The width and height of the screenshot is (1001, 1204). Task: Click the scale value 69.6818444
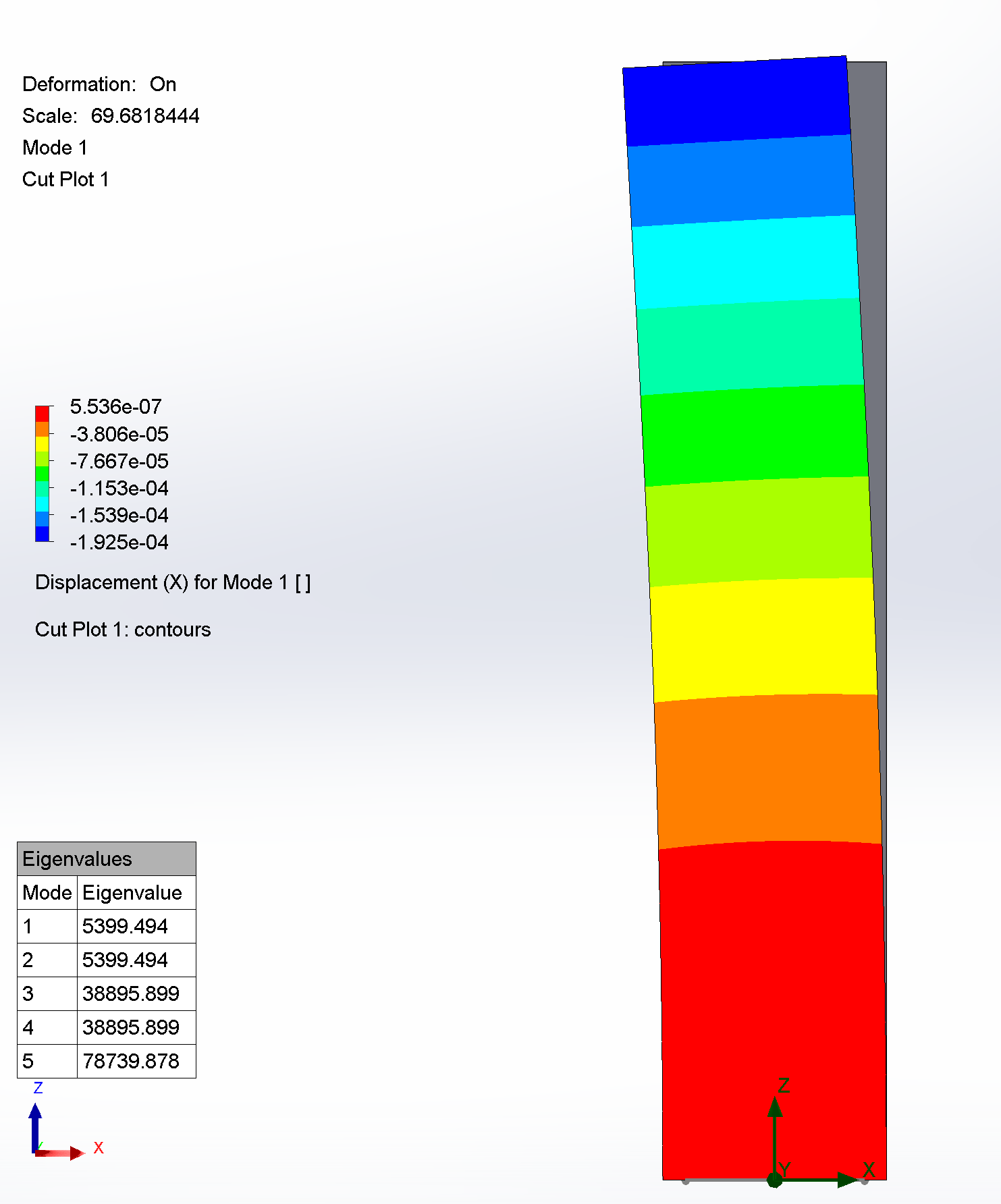(145, 116)
